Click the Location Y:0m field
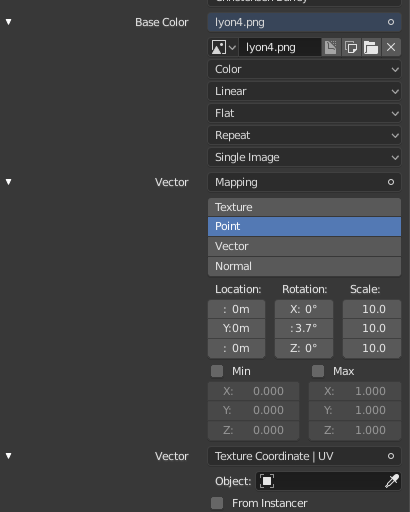This screenshot has height=512, width=410. 236,328
